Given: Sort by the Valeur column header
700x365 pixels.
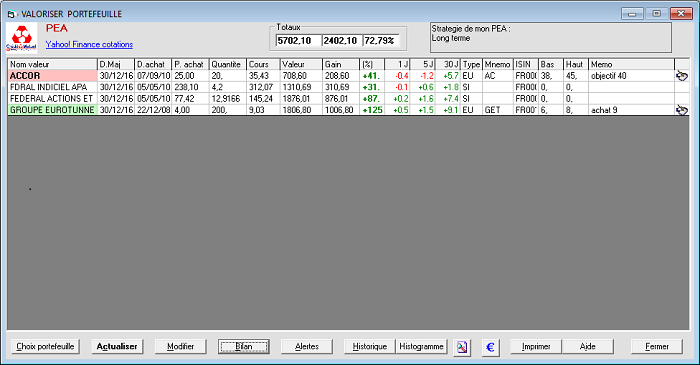Looking at the screenshot, I should tap(301, 64).
